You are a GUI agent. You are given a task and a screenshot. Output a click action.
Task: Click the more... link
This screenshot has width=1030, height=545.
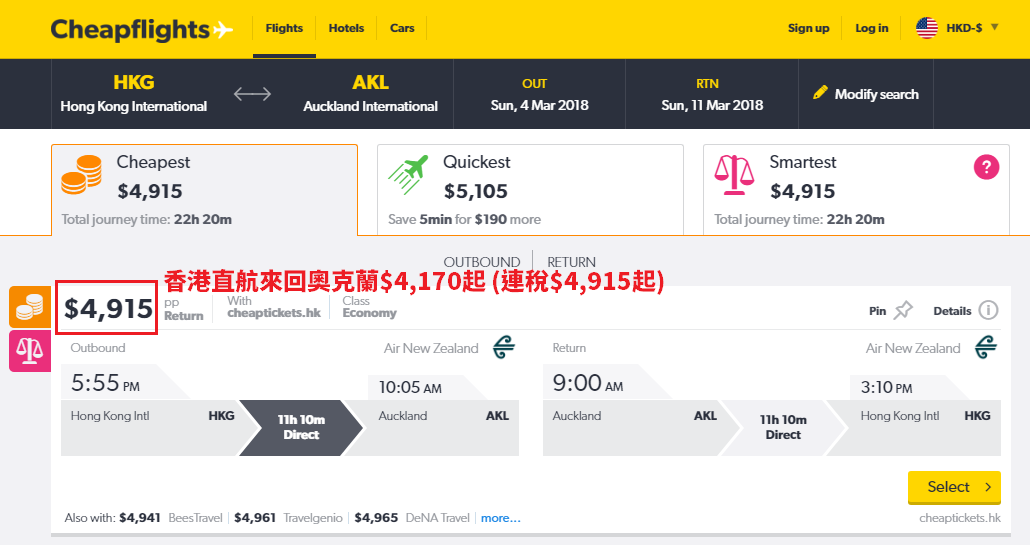coord(501,518)
